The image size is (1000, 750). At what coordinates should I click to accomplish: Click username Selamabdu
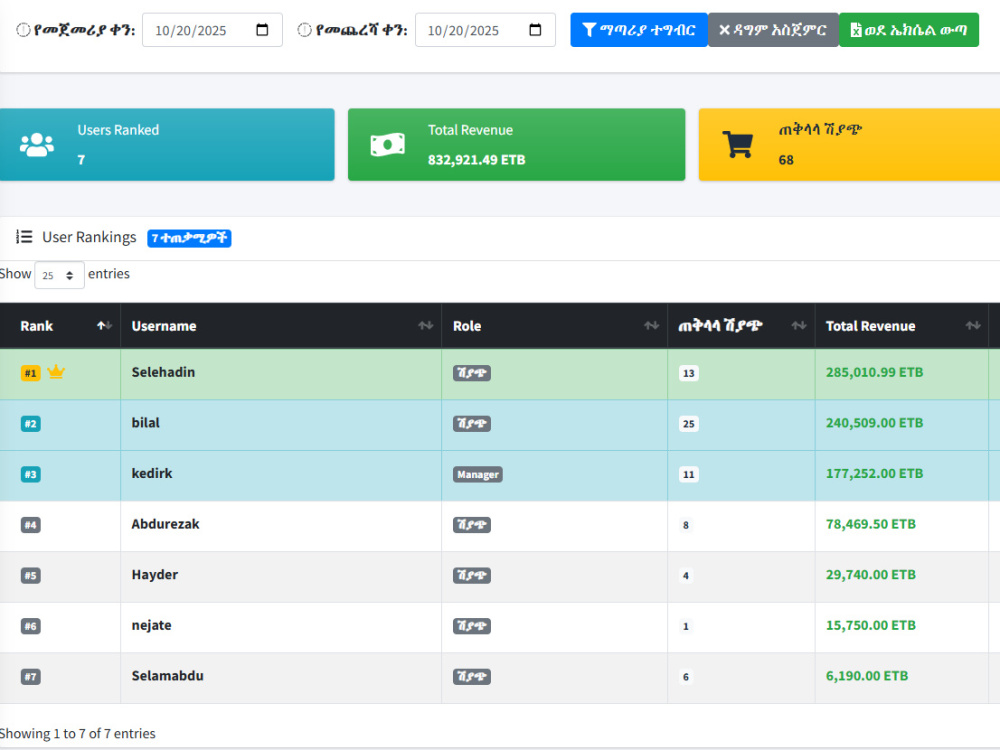[167, 675]
